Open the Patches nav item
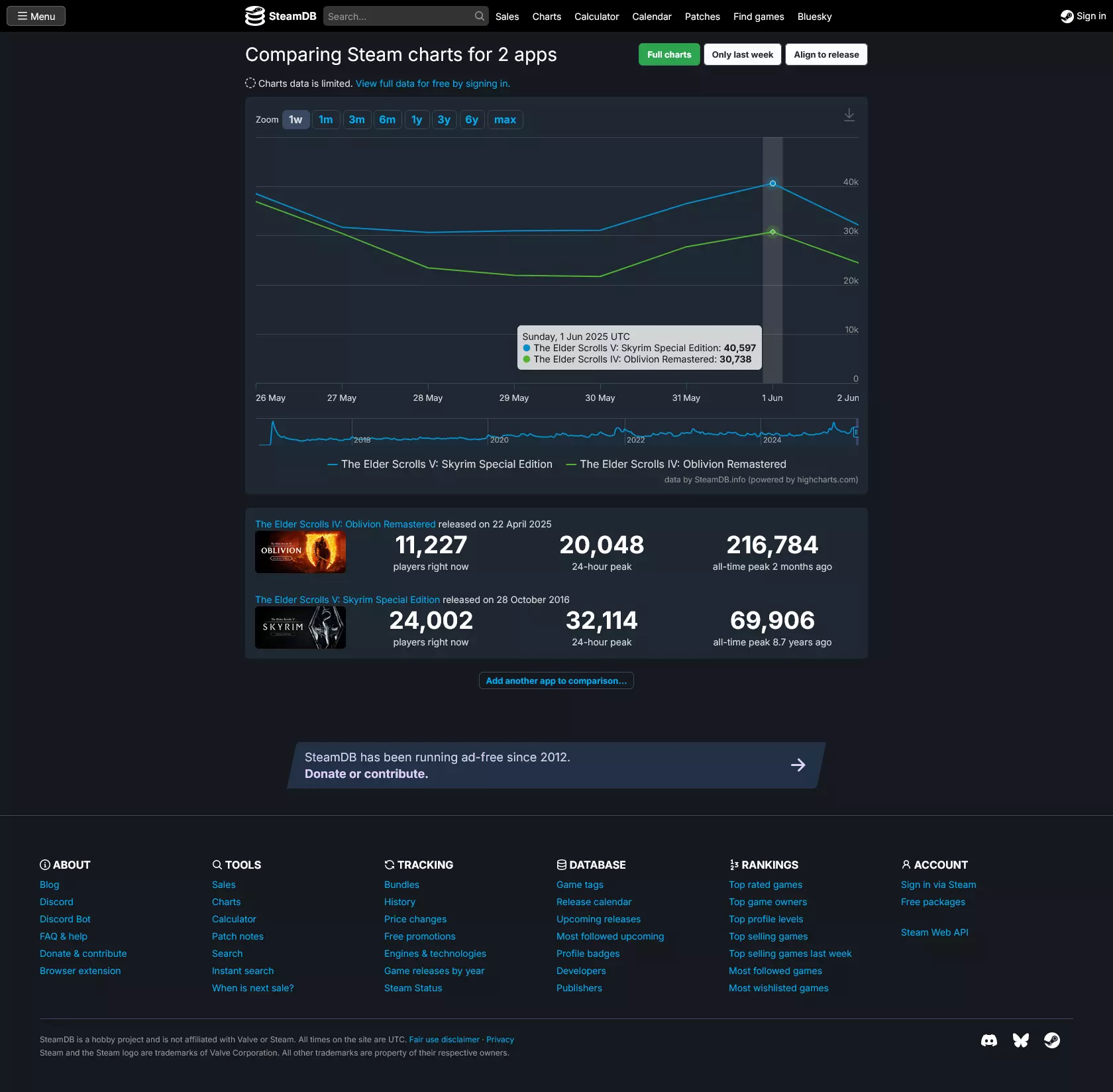The height and width of the screenshot is (1092, 1113). click(x=702, y=17)
